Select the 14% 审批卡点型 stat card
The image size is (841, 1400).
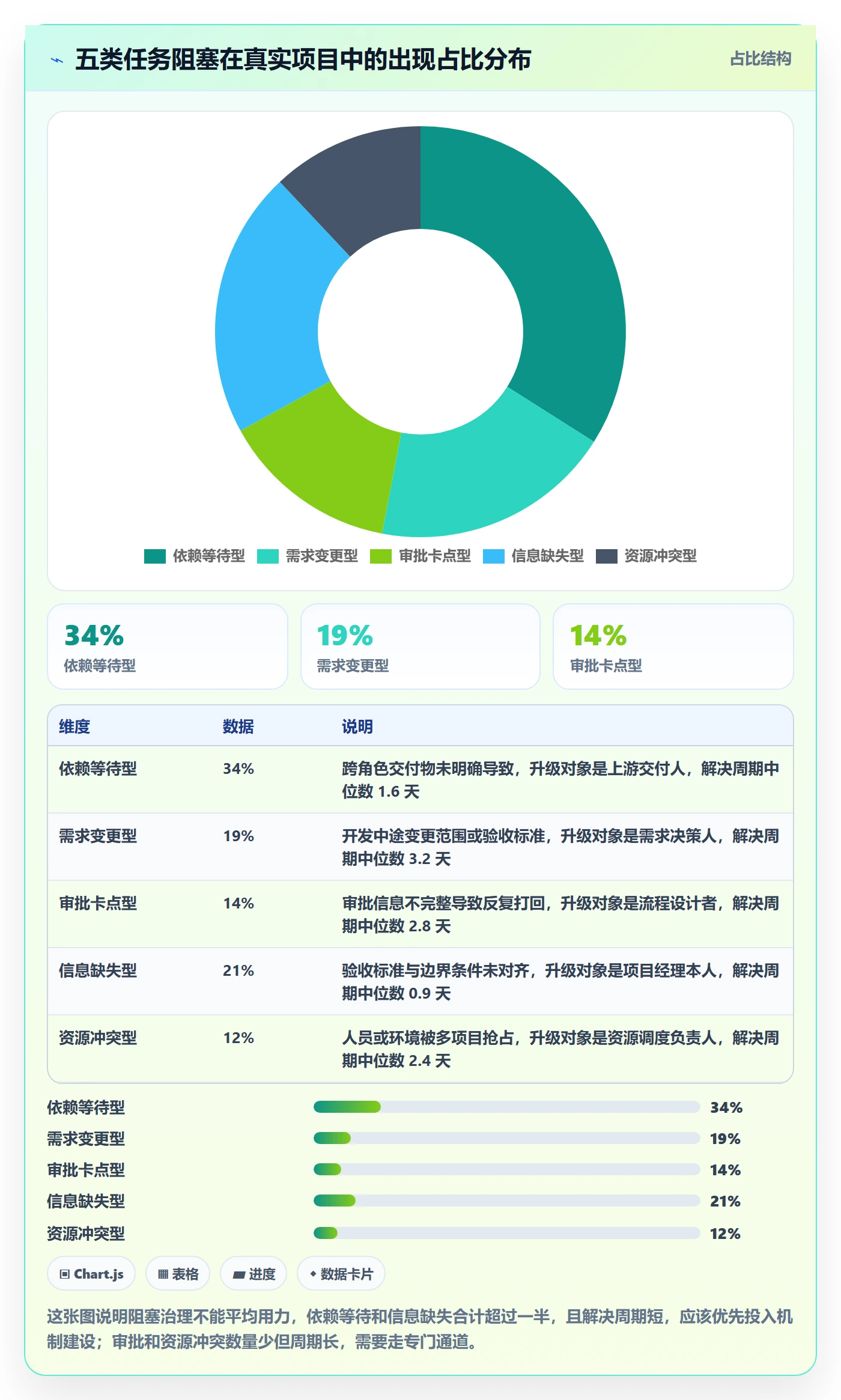tap(673, 647)
